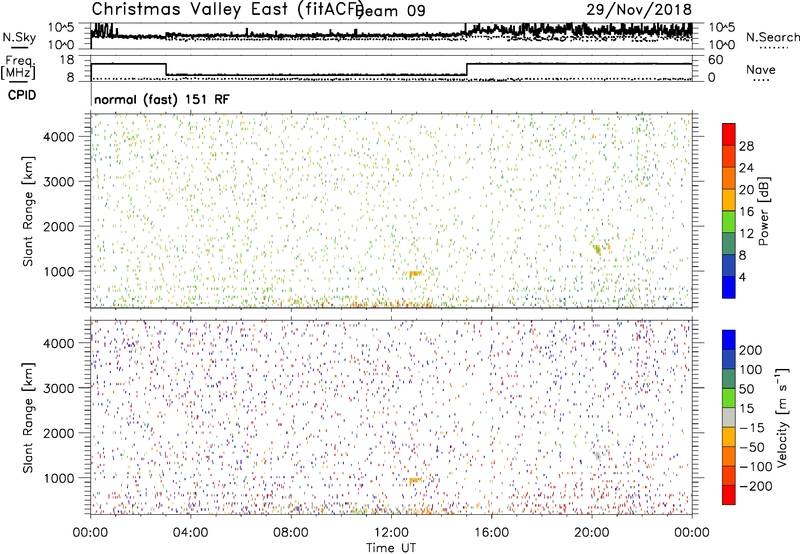The width and height of the screenshot is (800, 554).
Task: Click the blue top of velocity colorbar
Action: [x=729, y=340]
